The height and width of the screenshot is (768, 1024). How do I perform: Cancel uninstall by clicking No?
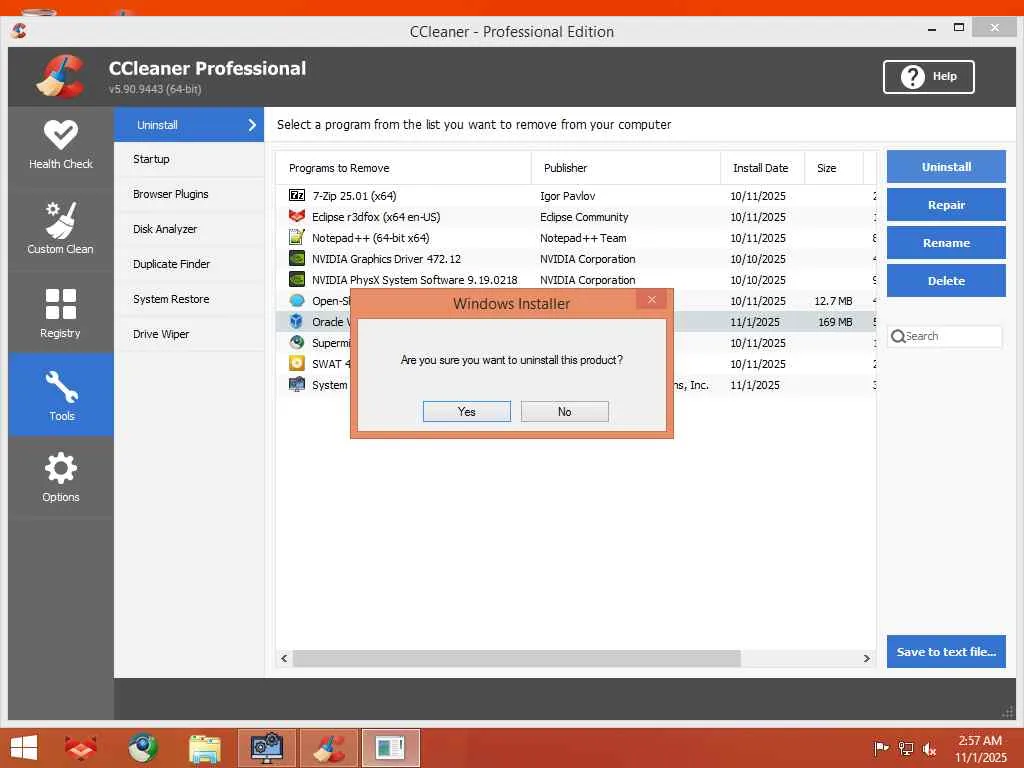[565, 411]
